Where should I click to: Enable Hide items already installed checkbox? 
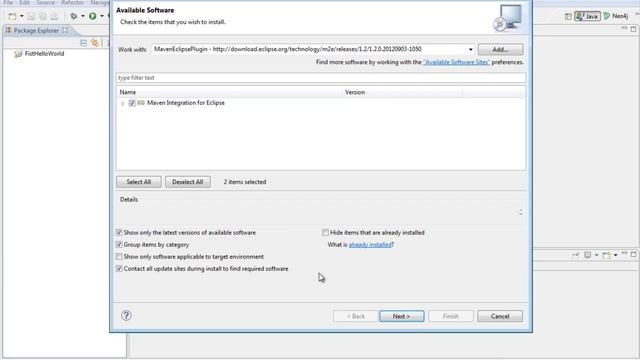tap(325, 232)
